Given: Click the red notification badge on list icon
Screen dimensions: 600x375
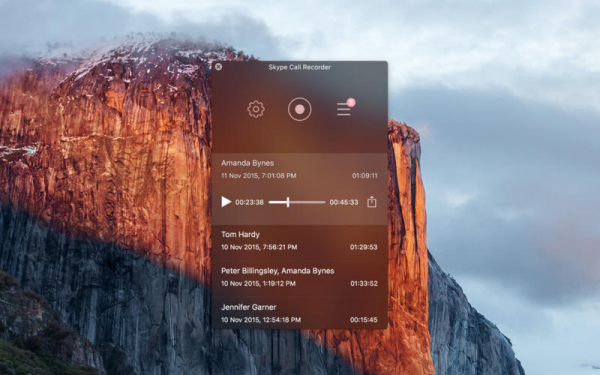Looking at the screenshot, I should (351, 102).
